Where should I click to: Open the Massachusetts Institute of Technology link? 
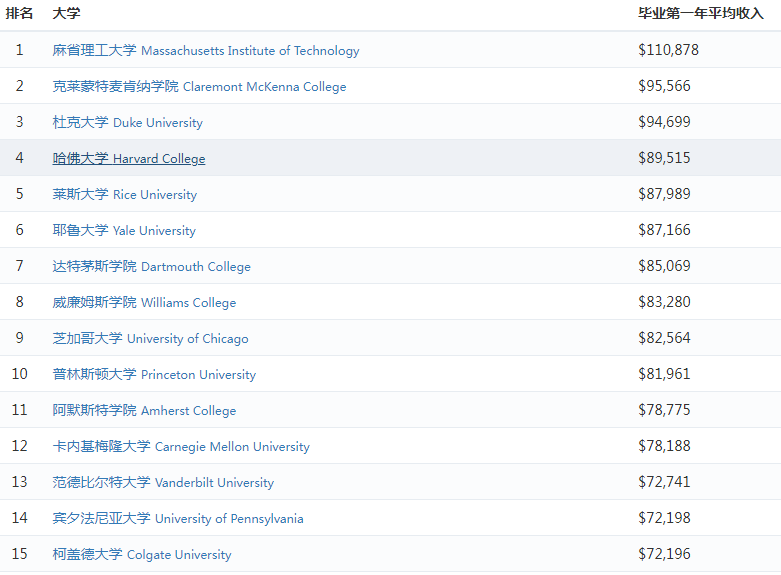tap(206, 50)
